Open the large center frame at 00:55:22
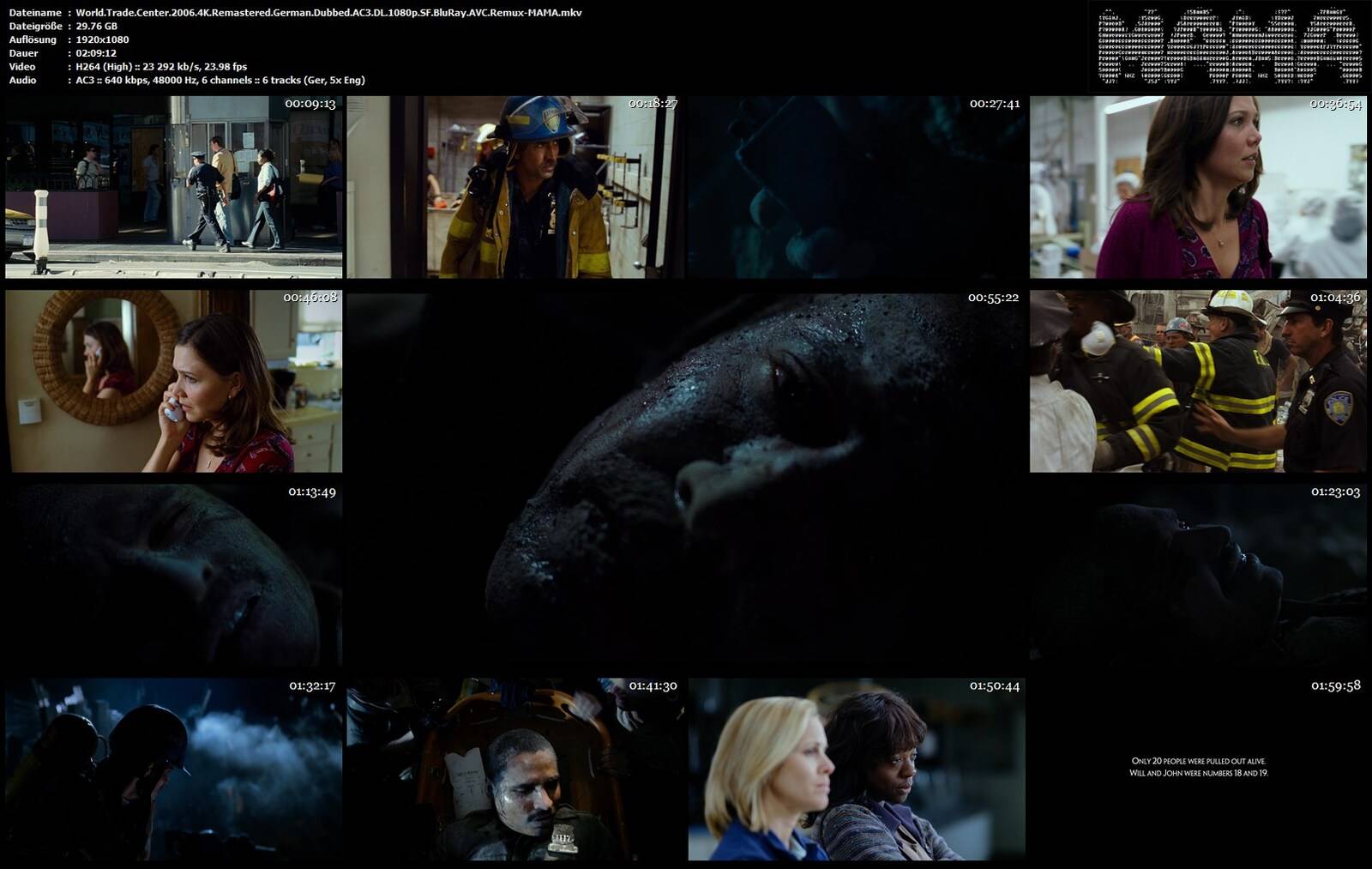The image size is (1372, 869). tap(686, 478)
